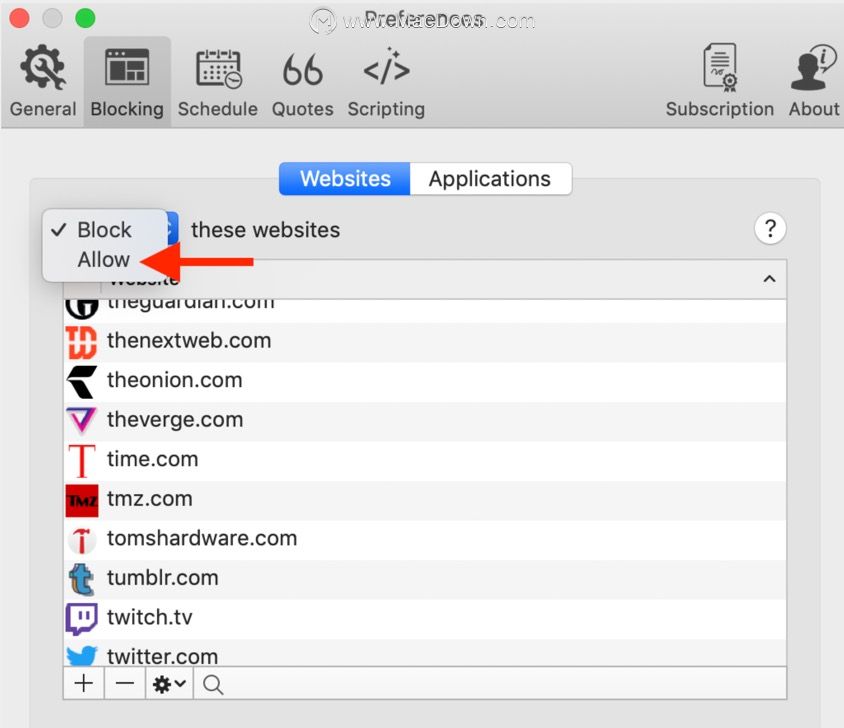
Task: Open the General preferences pane
Action: [43, 82]
